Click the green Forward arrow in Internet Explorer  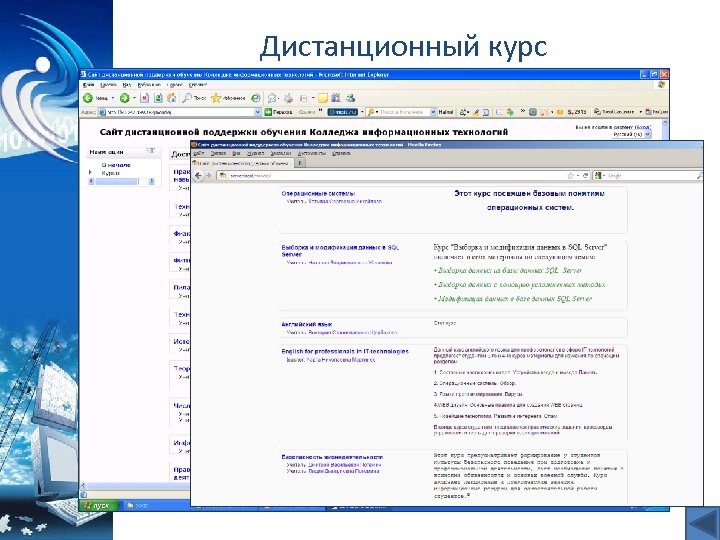coord(124,98)
